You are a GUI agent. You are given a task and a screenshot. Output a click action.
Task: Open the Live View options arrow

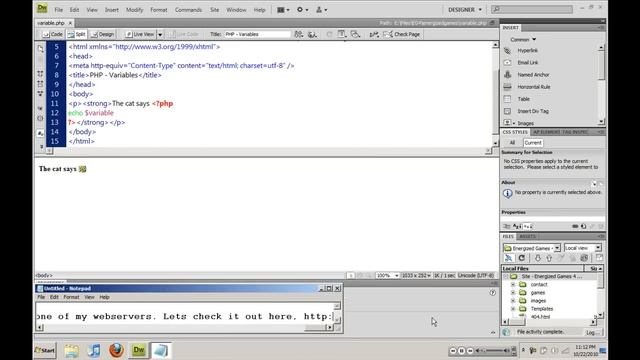point(160,35)
